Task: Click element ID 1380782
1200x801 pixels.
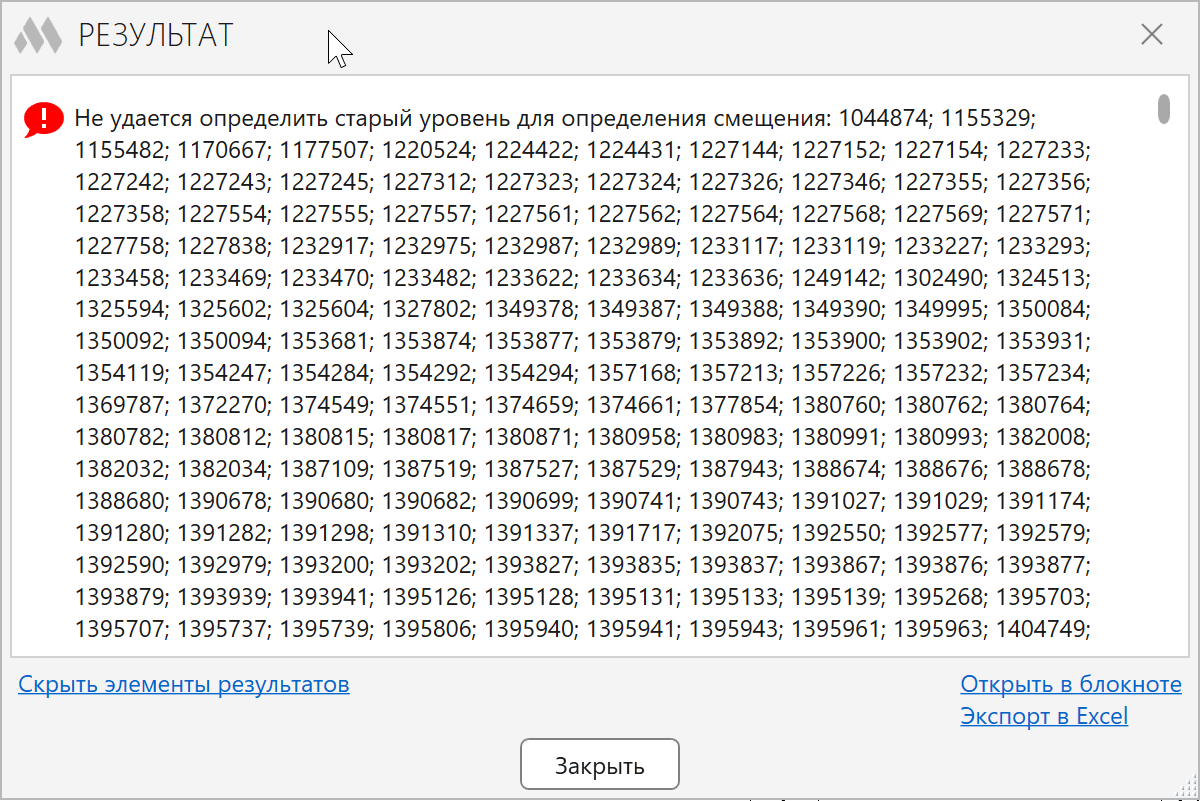Action: [x=120, y=438]
